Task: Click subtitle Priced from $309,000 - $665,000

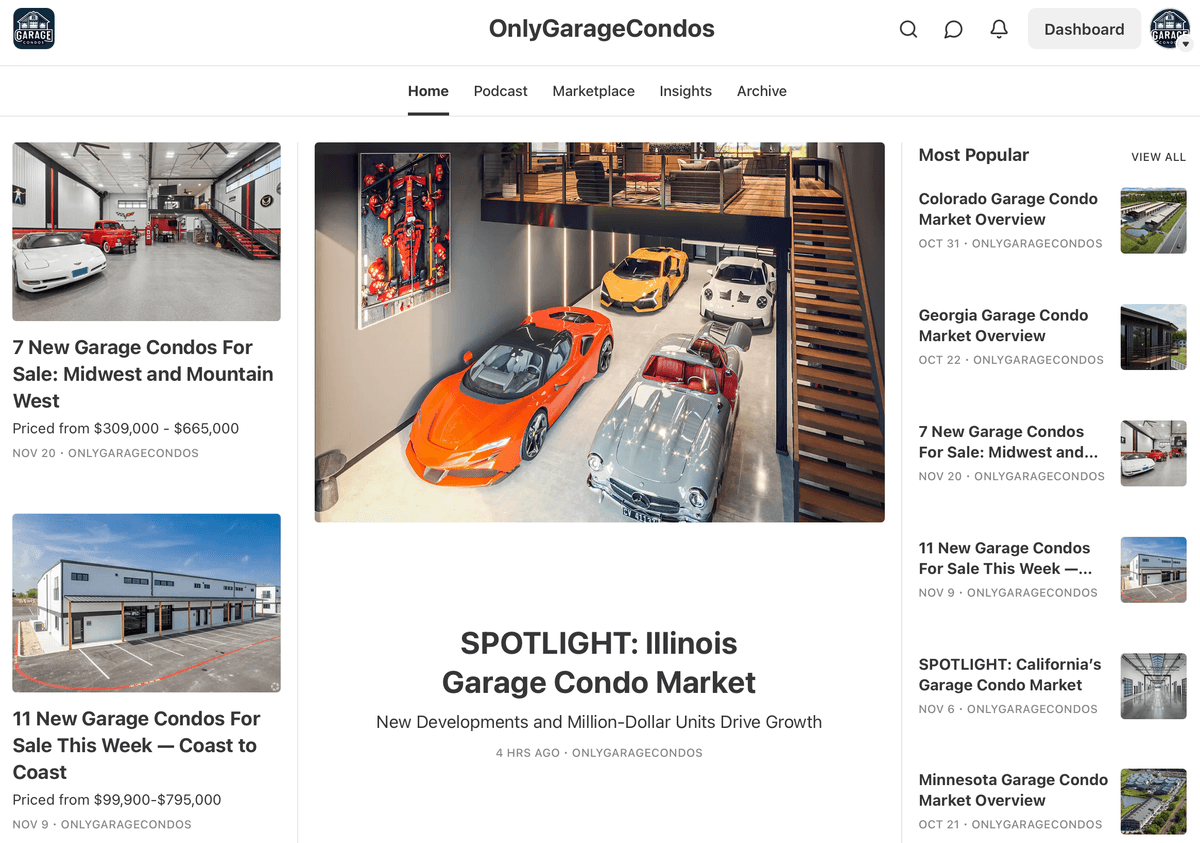Action: click(126, 428)
